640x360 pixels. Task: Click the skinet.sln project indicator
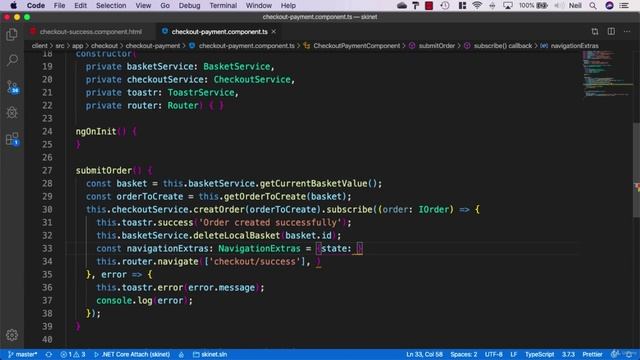pos(210,354)
